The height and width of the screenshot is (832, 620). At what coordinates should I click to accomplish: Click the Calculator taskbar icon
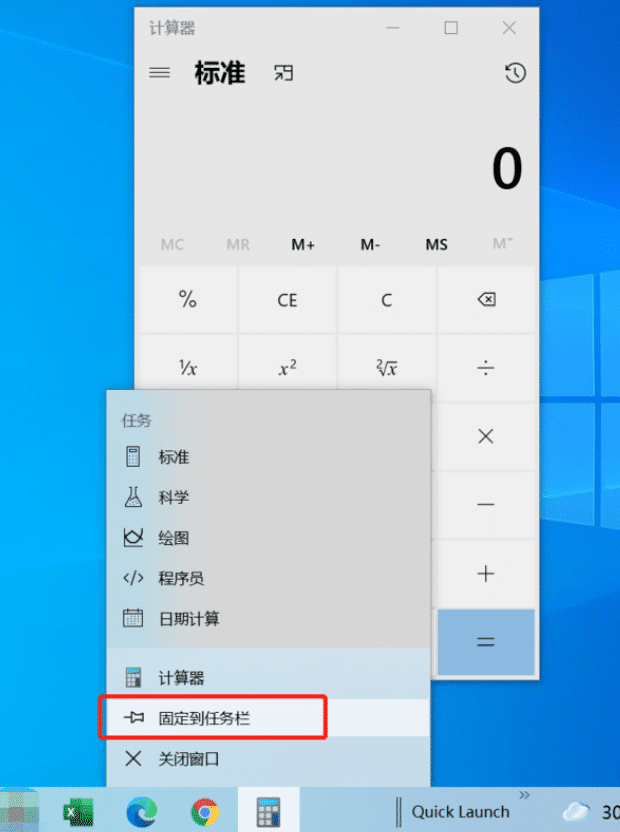[x=269, y=811]
